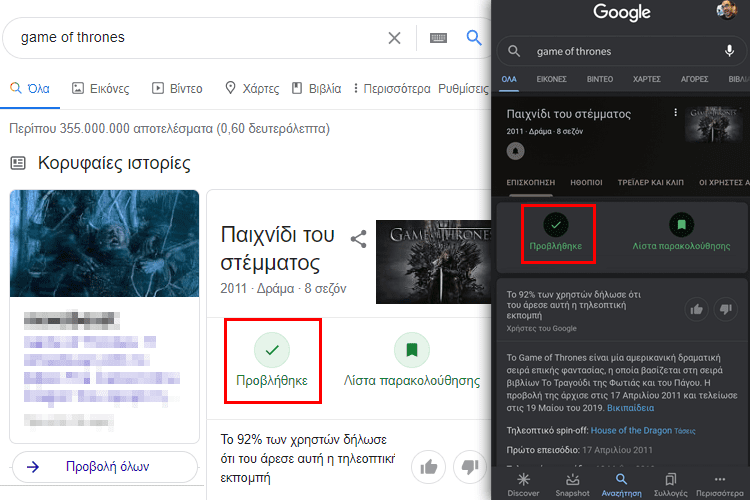The width and height of the screenshot is (750, 500).
Task: Switch to ΕΙΚΟΝΕΣ tab in mobile app
Action: tap(551, 79)
